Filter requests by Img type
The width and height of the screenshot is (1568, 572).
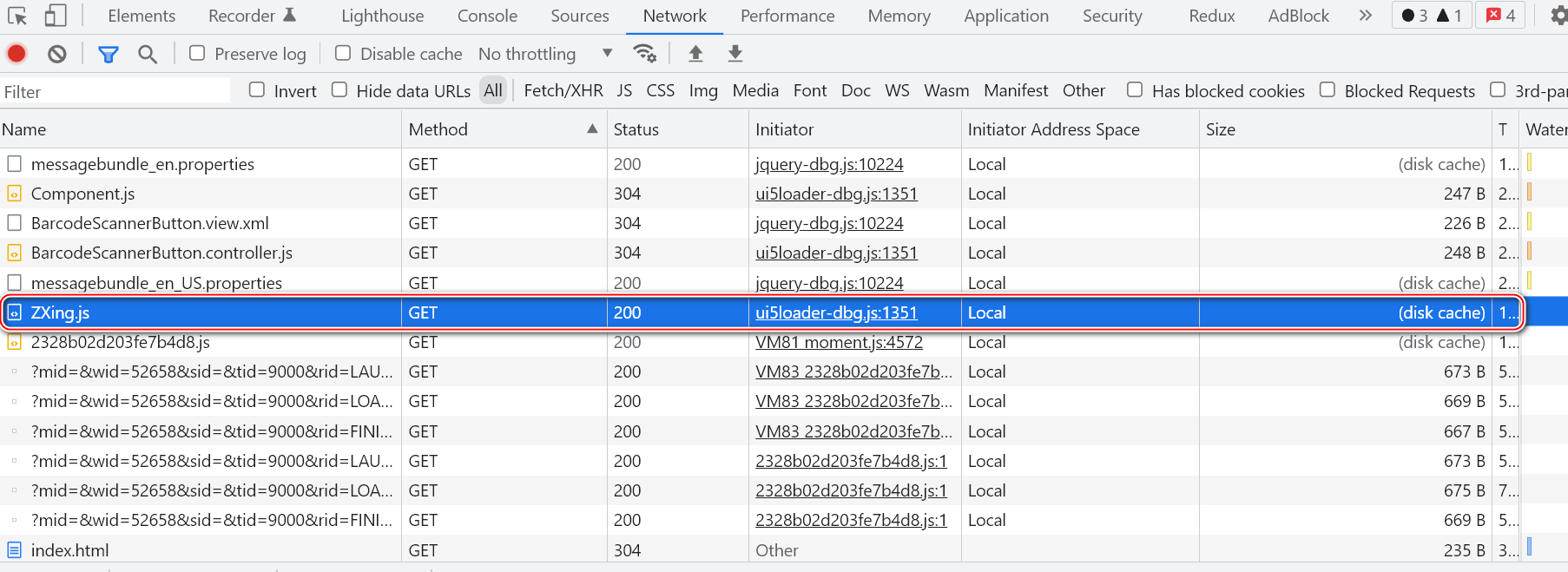click(703, 90)
